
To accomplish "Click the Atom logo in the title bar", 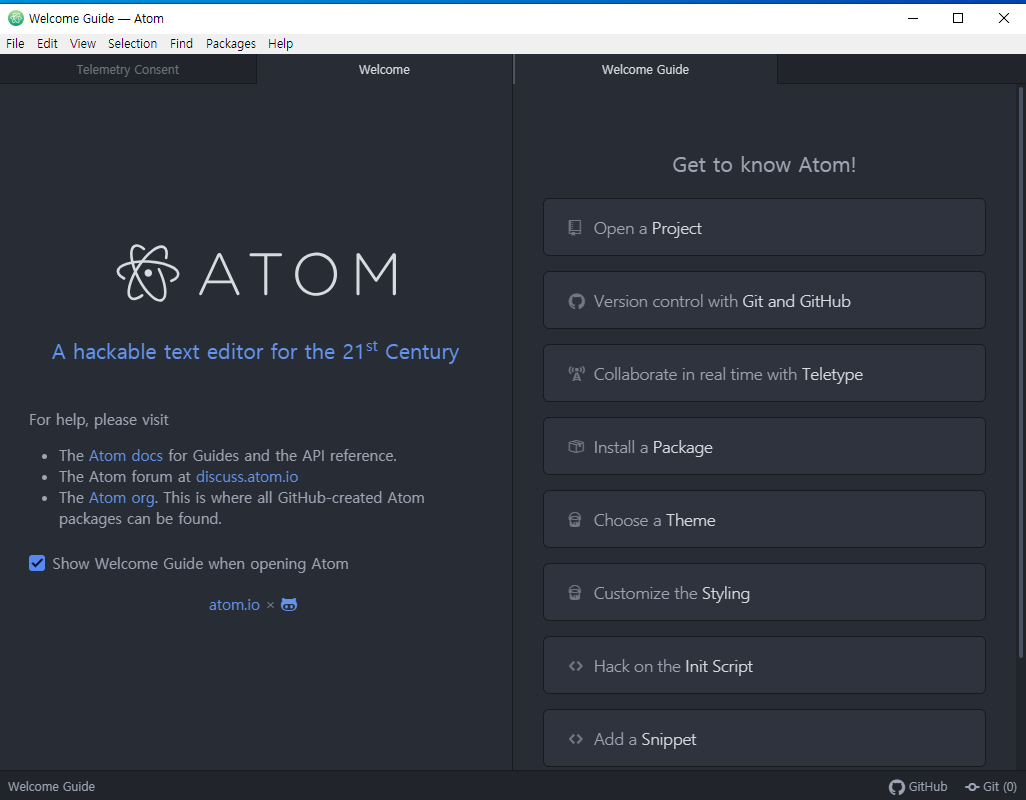I will [x=16, y=18].
